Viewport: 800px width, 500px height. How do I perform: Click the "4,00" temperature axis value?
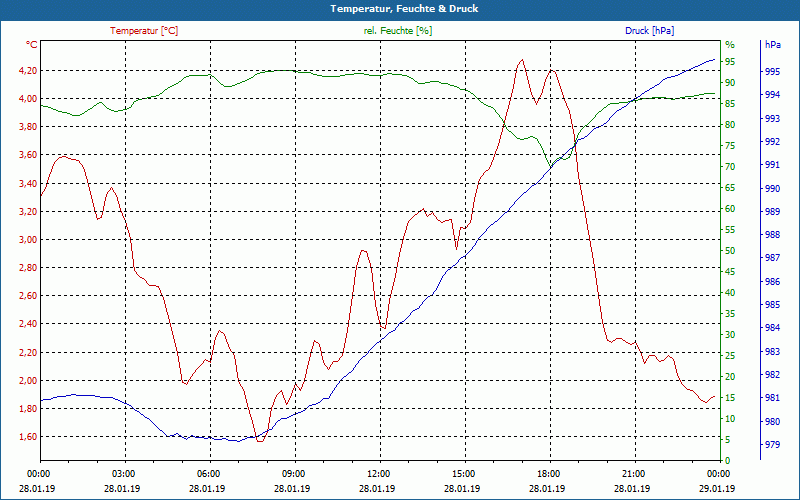pyautogui.click(x=28, y=98)
